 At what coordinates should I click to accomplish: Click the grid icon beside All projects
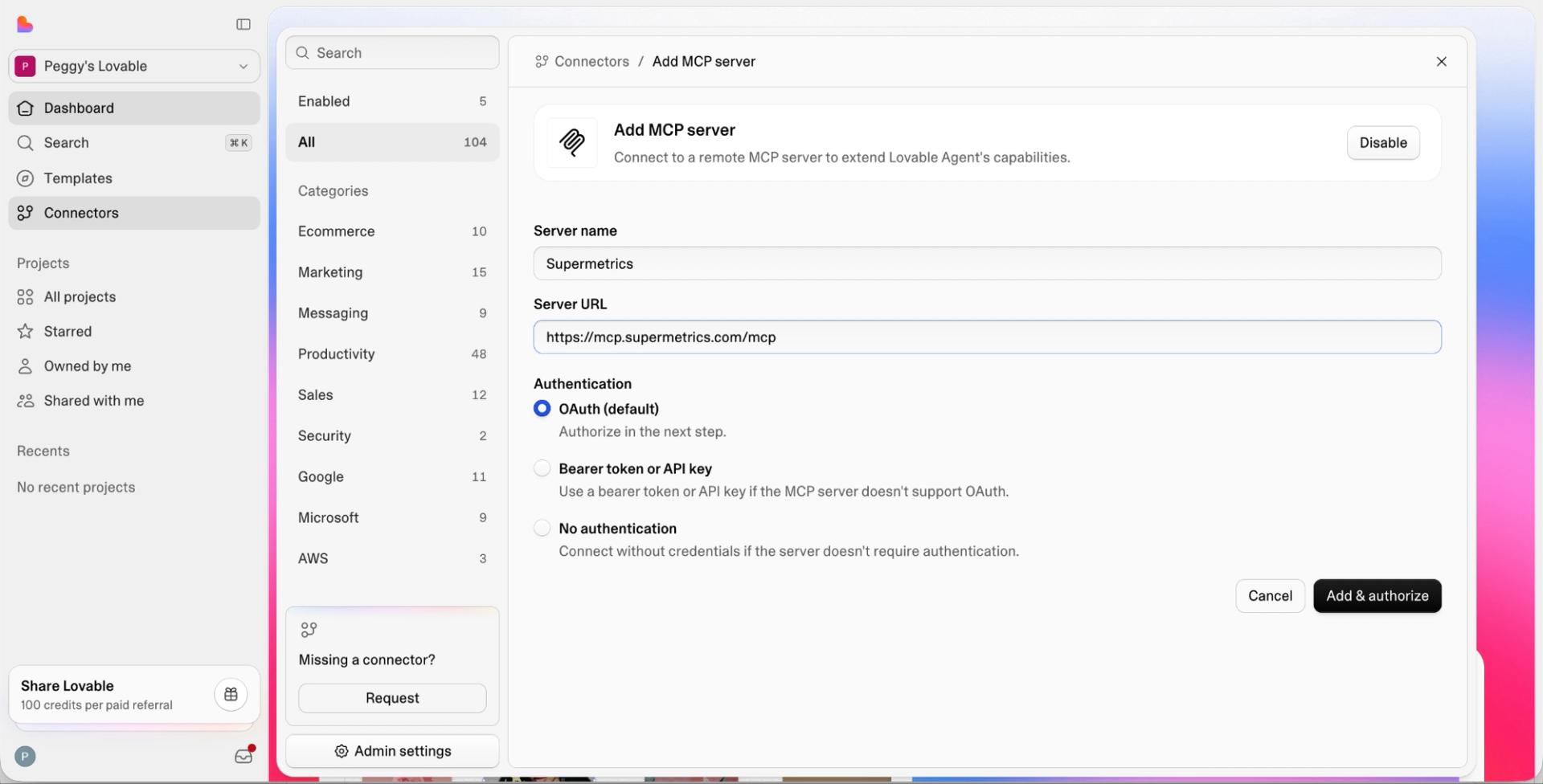click(x=26, y=297)
